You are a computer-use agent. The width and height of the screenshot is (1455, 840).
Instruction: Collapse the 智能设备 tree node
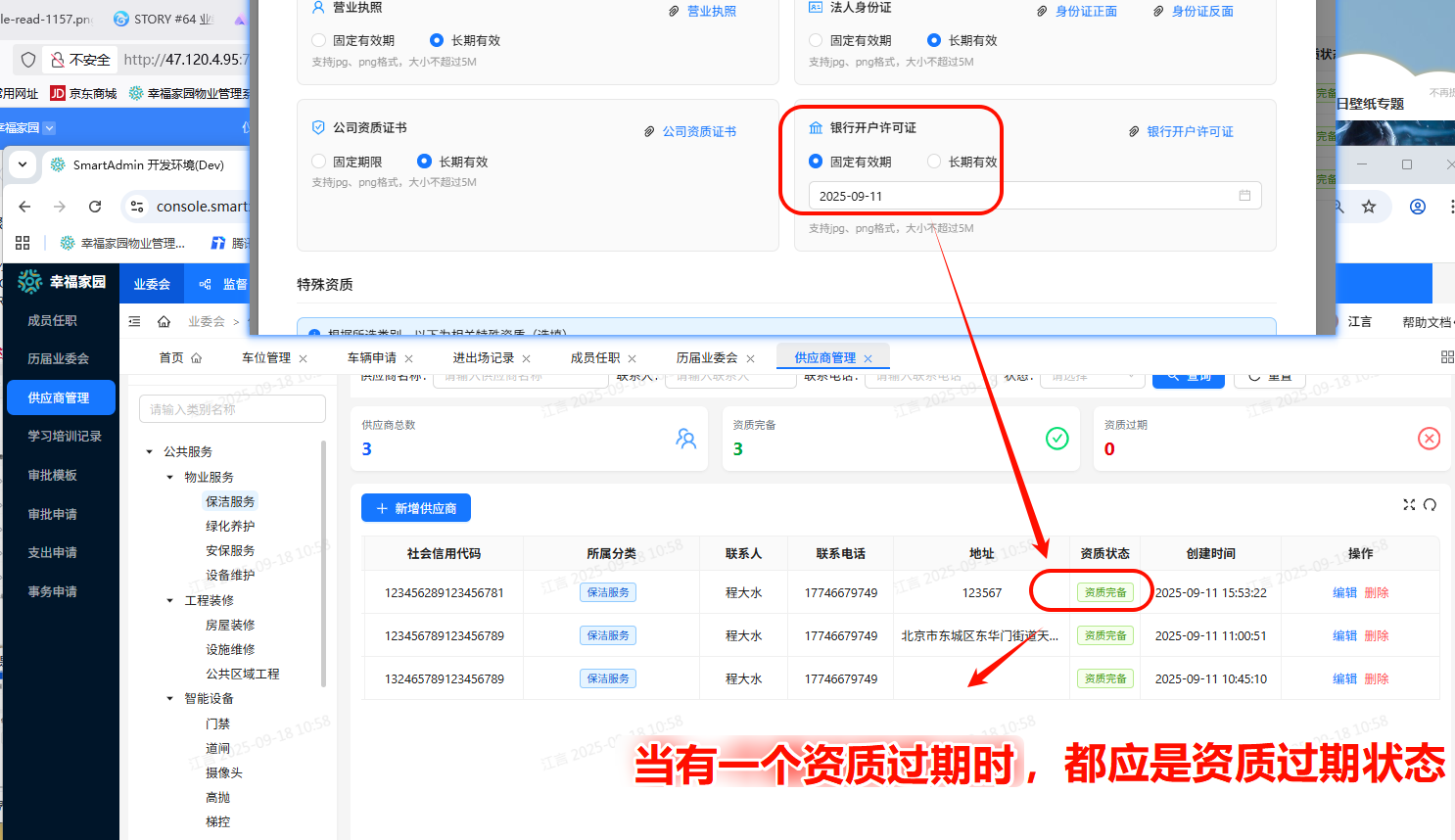[x=170, y=699]
